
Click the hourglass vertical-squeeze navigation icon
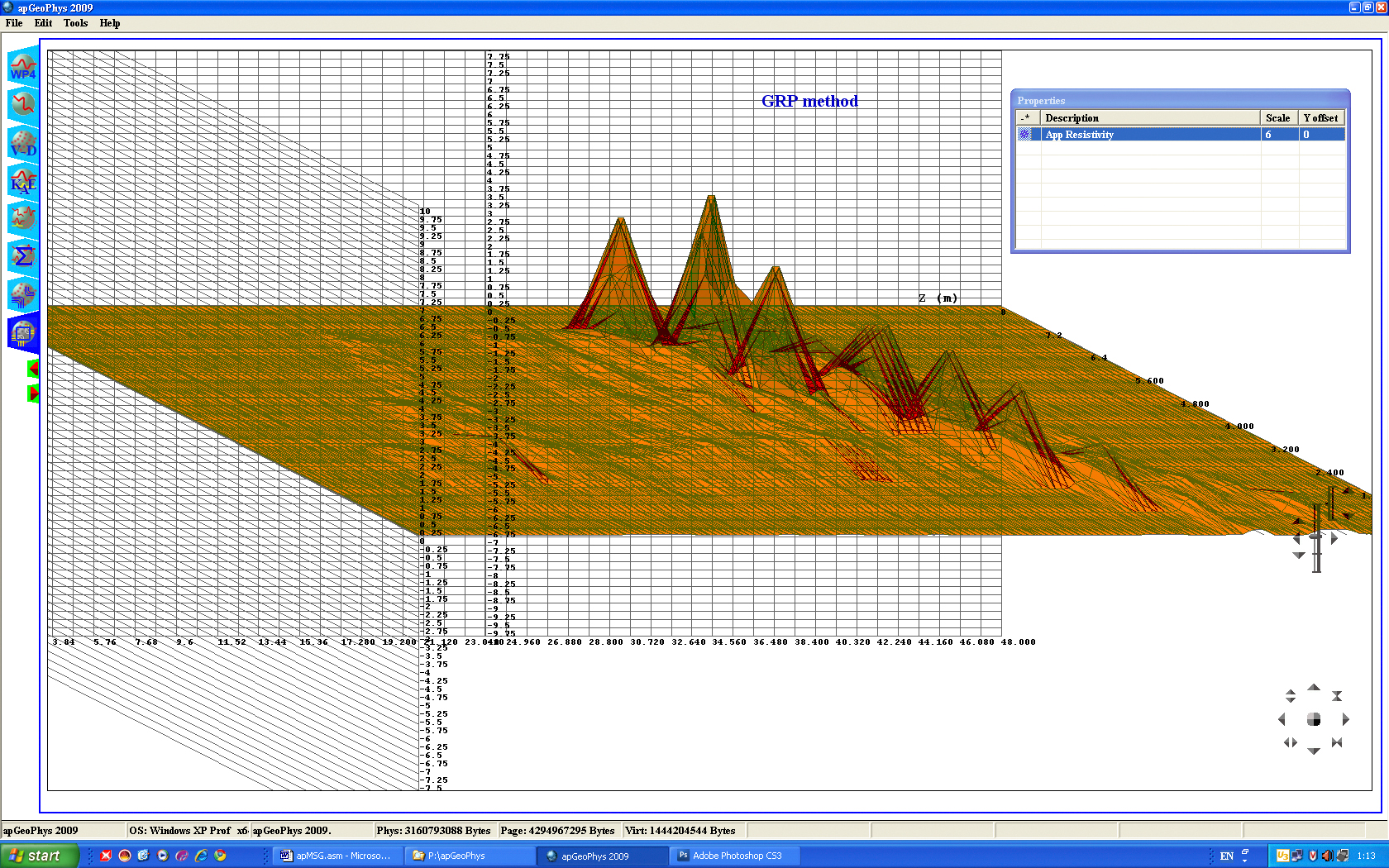[1337, 696]
